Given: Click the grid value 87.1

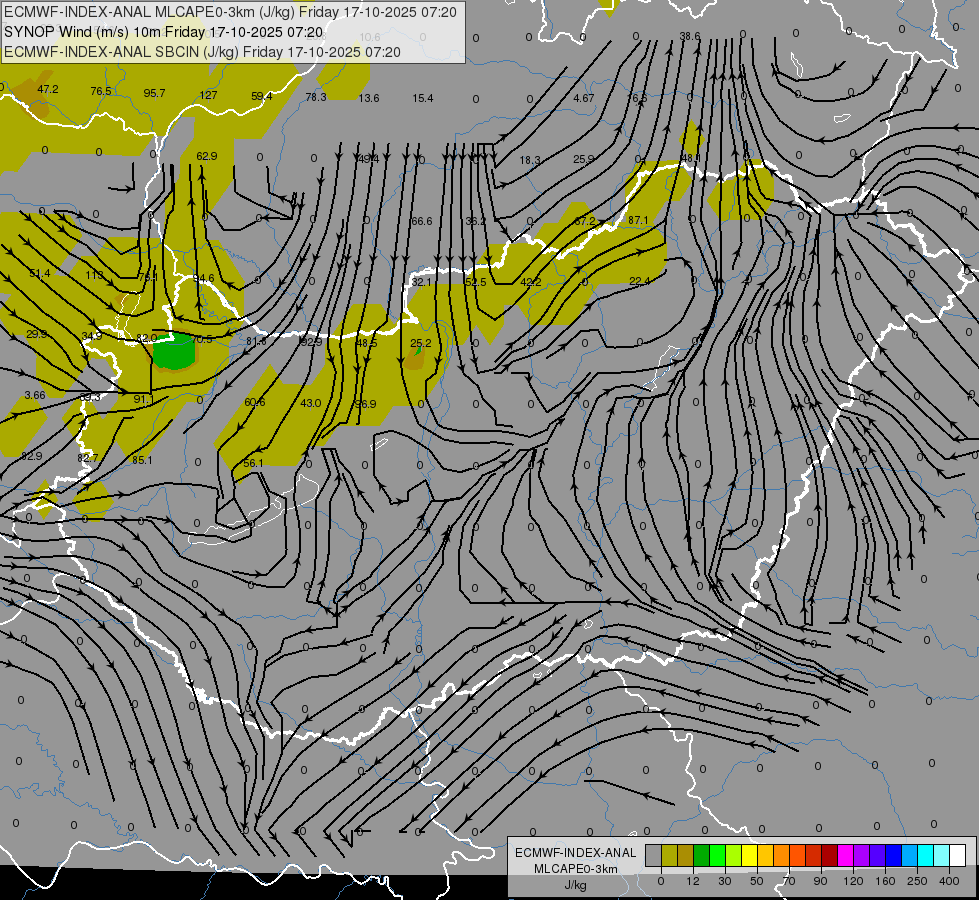Looking at the screenshot, I should point(638,220).
